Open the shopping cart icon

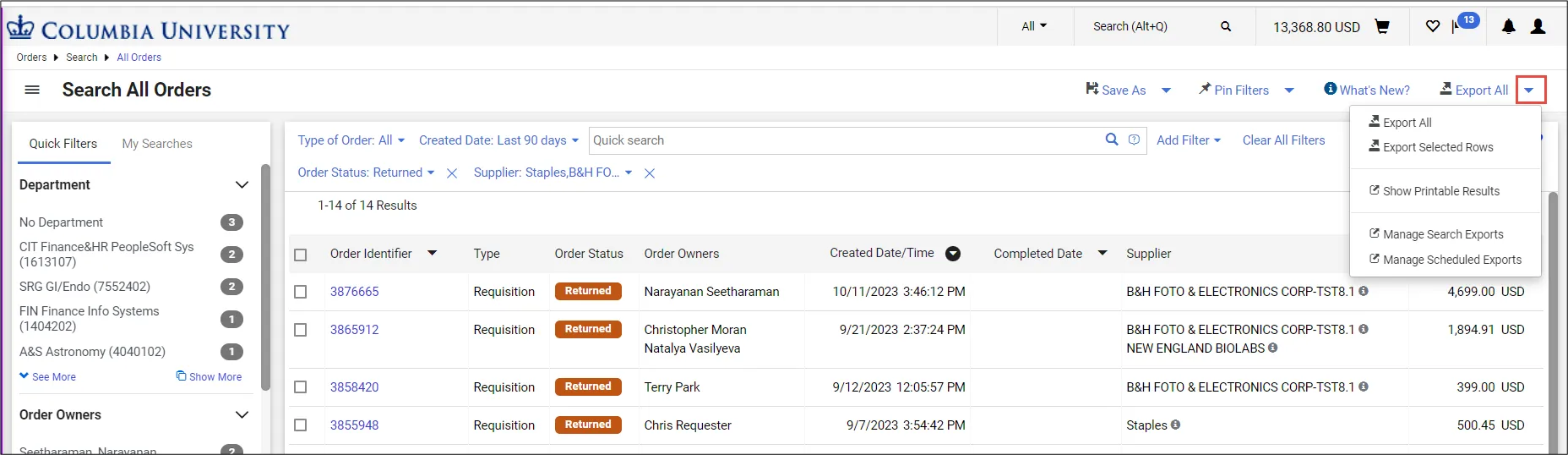(1382, 26)
